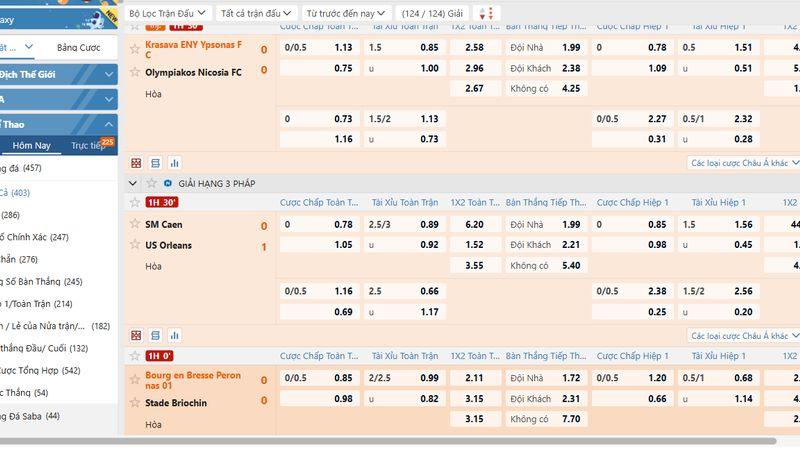
Task: Star the 1H 30' SM Caen match row
Action: pyautogui.click(x=135, y=203)
